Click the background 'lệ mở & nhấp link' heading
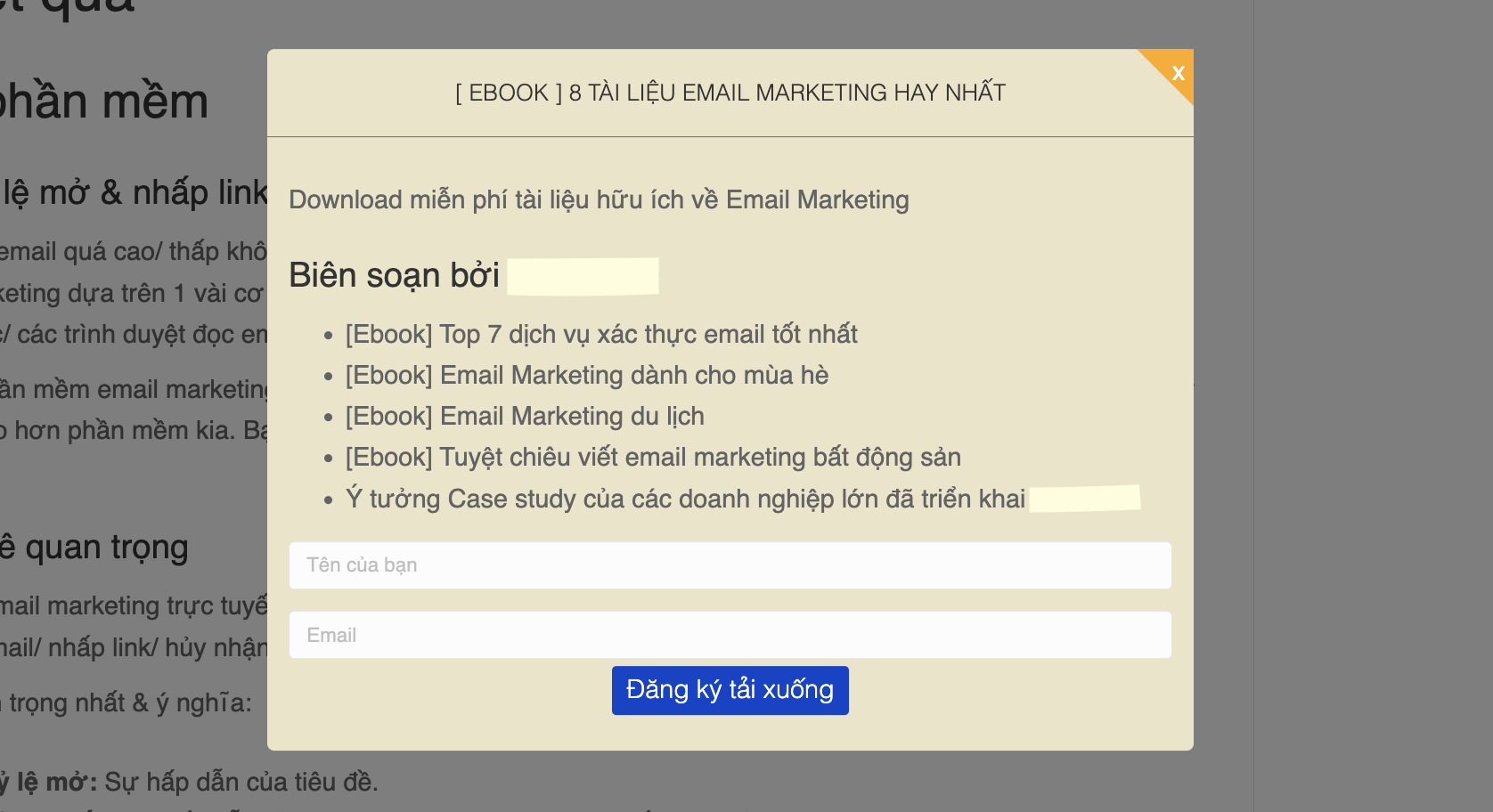Screen dimensions: 1493x812 pos(134,192)
